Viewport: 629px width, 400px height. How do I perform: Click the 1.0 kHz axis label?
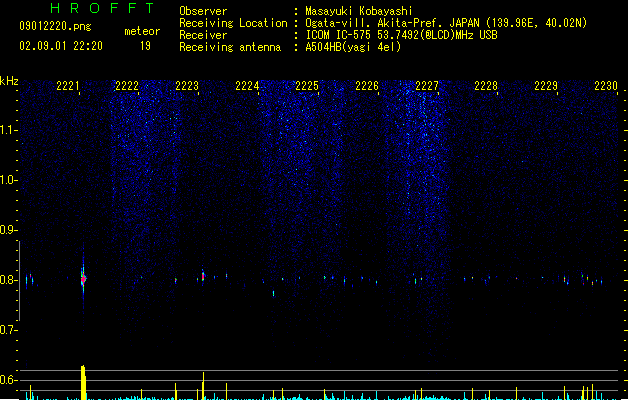[8, 180]
